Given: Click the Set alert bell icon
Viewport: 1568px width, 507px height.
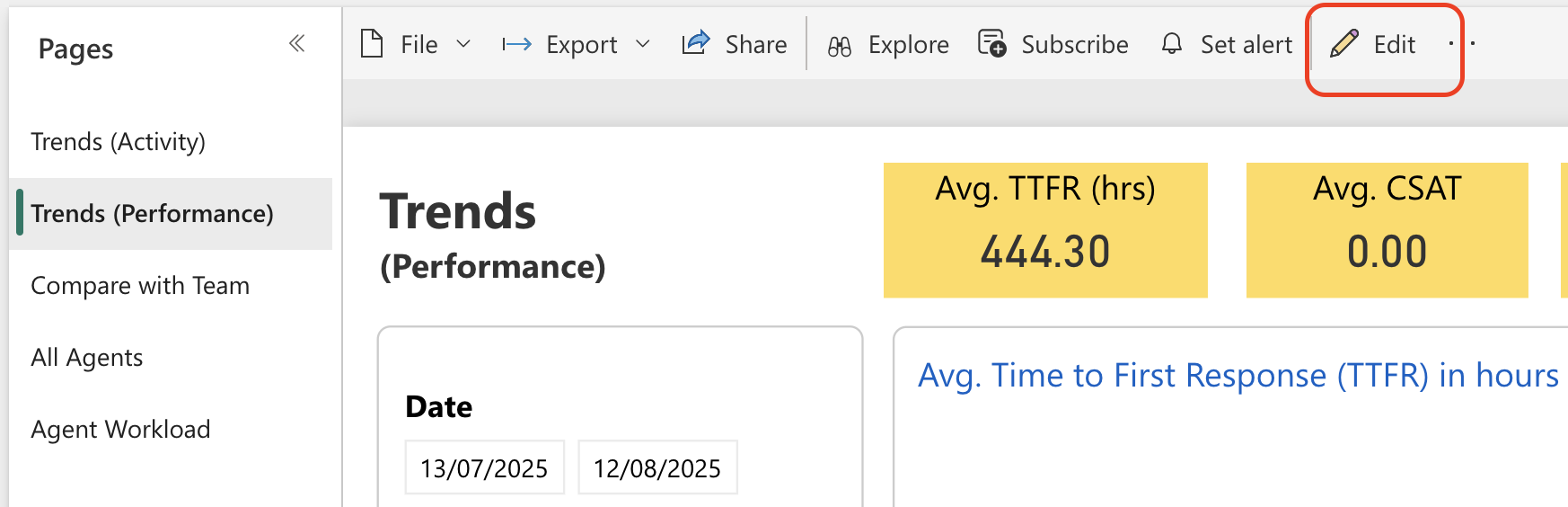Looking at the screenshot, I should coord(1172,43).
